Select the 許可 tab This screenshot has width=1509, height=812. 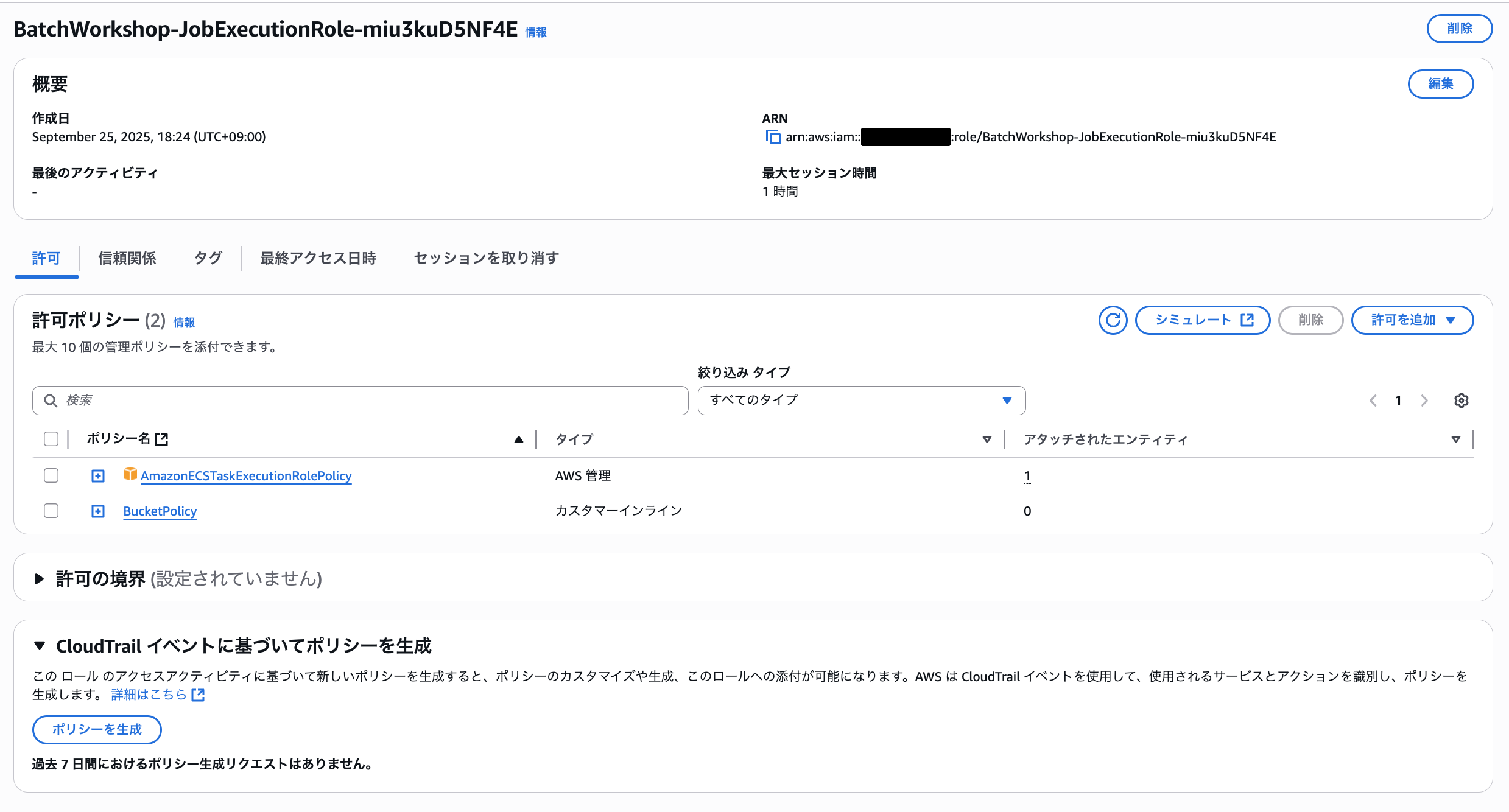[x=46, y=259]
